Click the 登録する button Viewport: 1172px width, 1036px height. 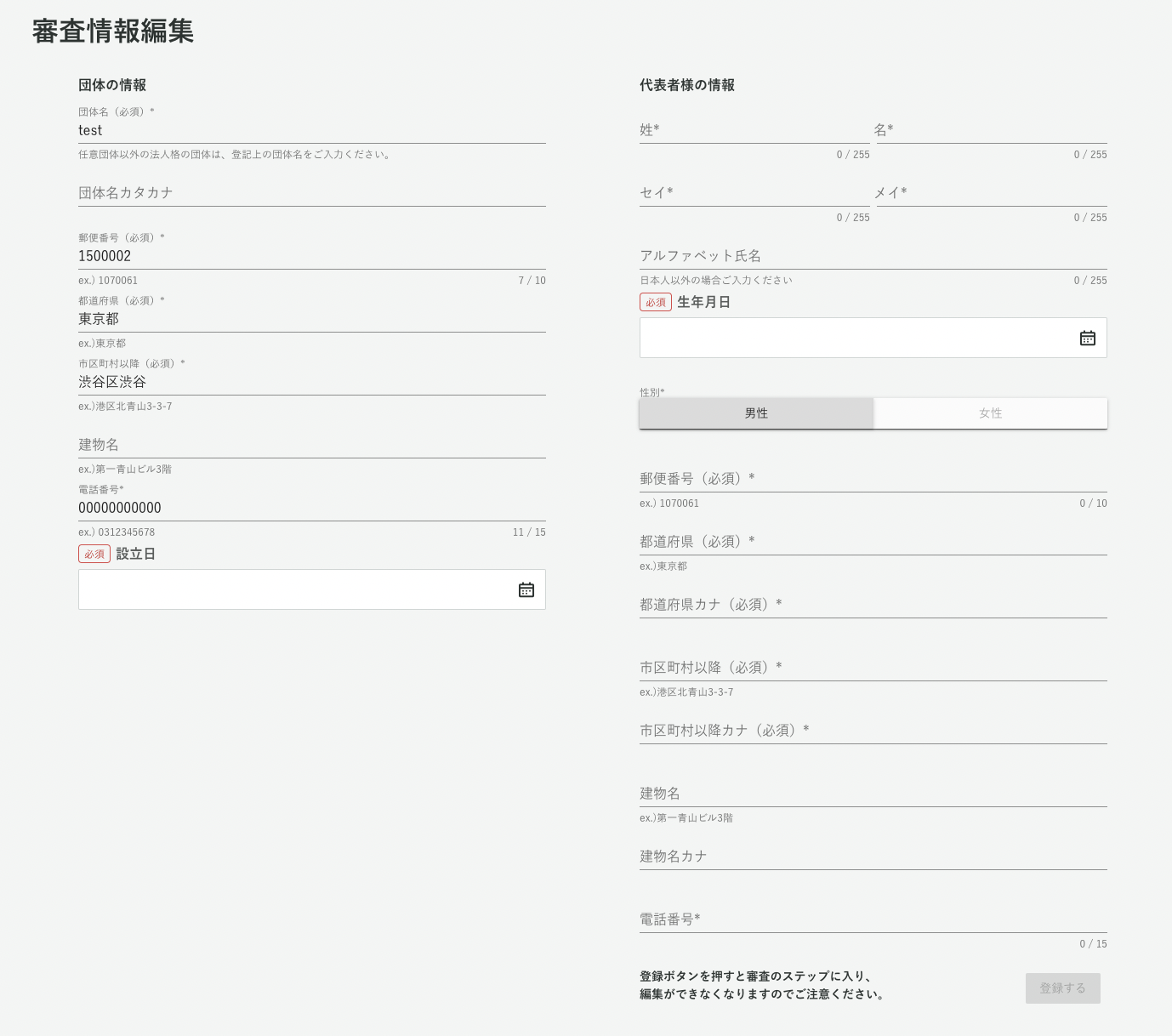click(x=1062, y=988)
